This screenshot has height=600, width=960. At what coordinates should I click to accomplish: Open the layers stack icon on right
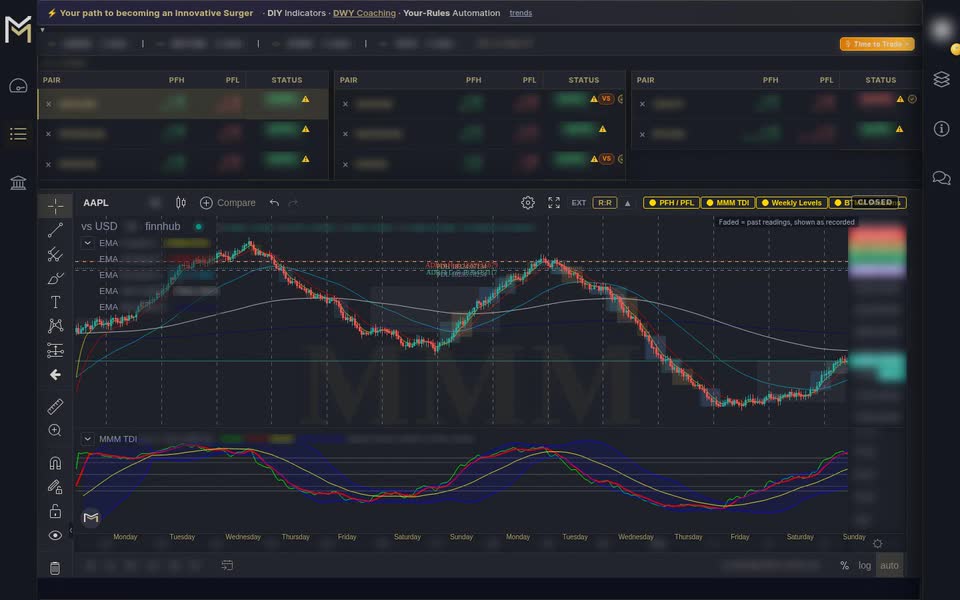(942, 79)
